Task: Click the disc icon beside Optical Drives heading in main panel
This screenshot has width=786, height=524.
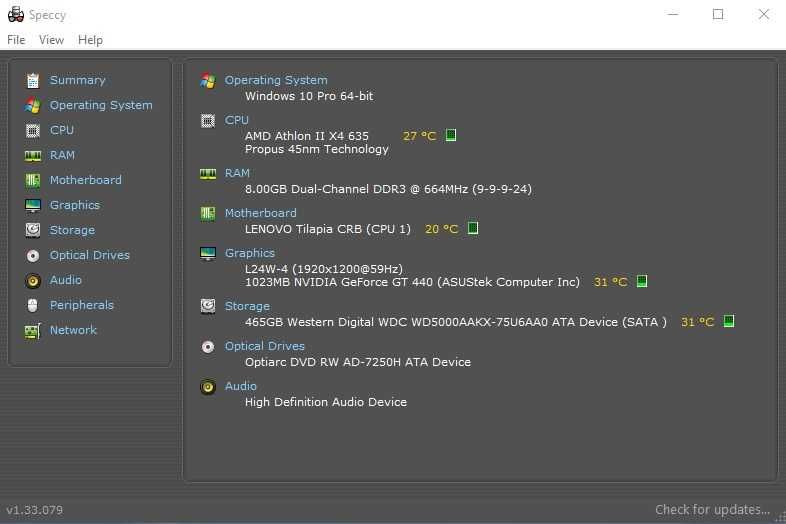Action: pos(208,346)
